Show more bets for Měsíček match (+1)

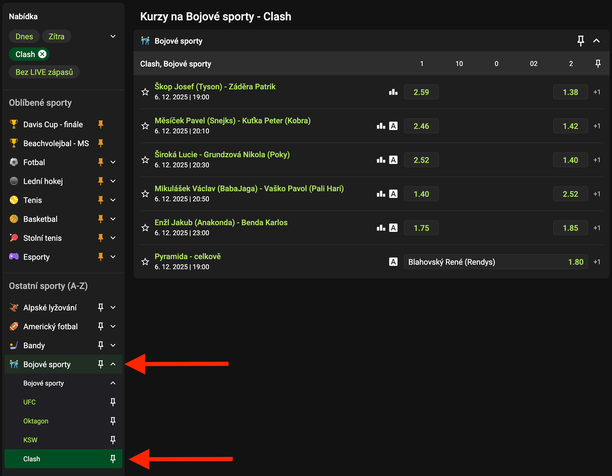[597, 126]
